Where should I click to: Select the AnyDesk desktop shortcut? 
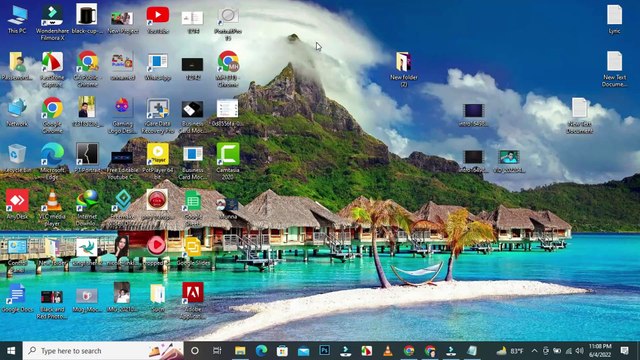tap(17, 204)
